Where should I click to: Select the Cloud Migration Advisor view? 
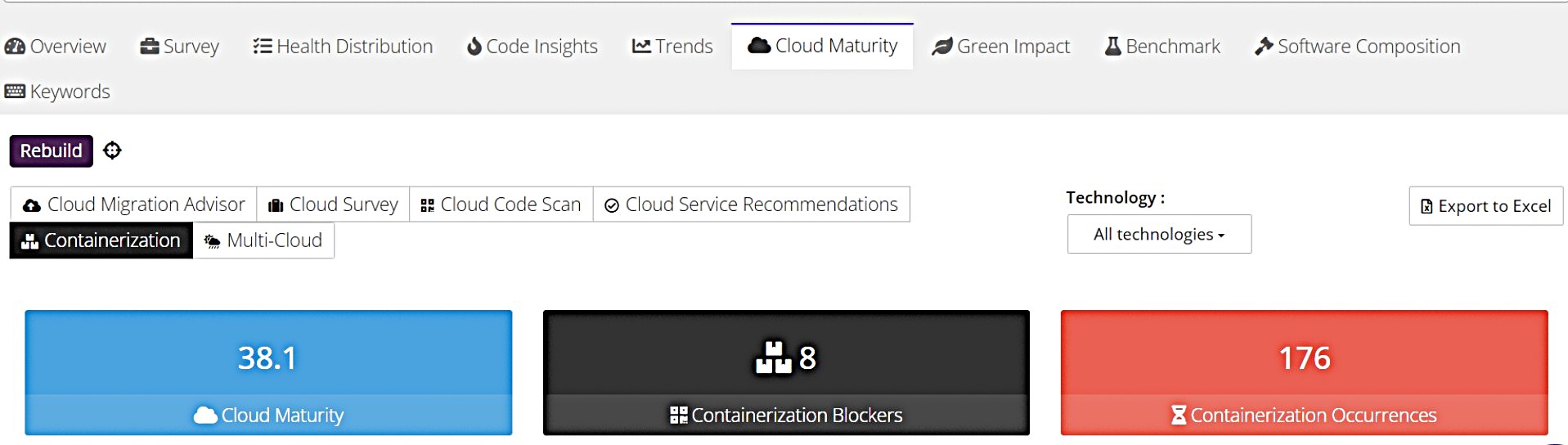point(134,205)
